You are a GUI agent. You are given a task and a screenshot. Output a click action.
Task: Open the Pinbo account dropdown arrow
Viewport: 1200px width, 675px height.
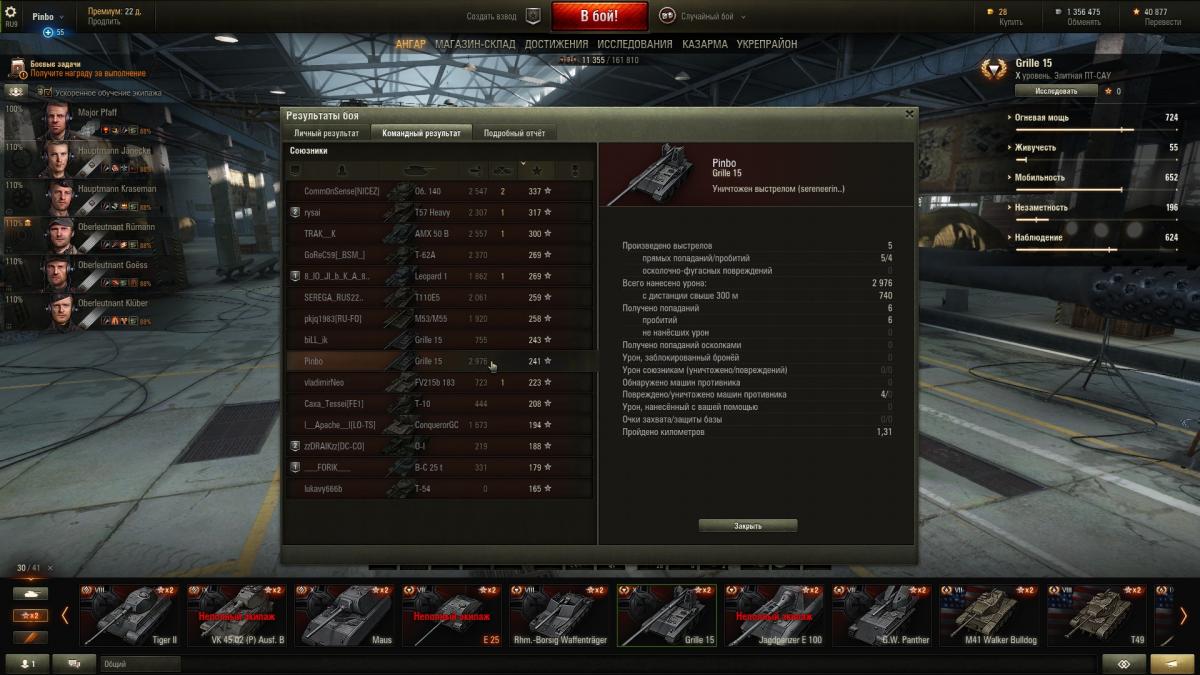click(x=61, y=17)
